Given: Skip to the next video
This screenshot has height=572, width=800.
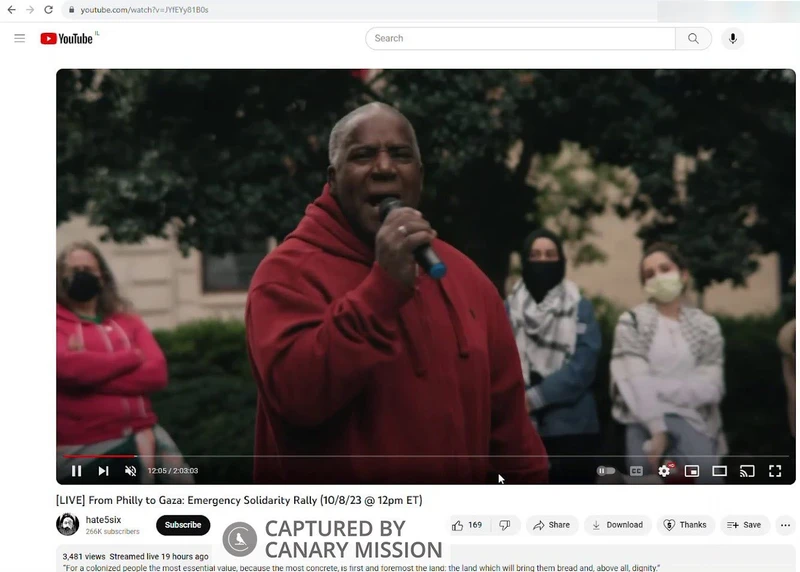Looking at the screenshot, I should 103,471.
